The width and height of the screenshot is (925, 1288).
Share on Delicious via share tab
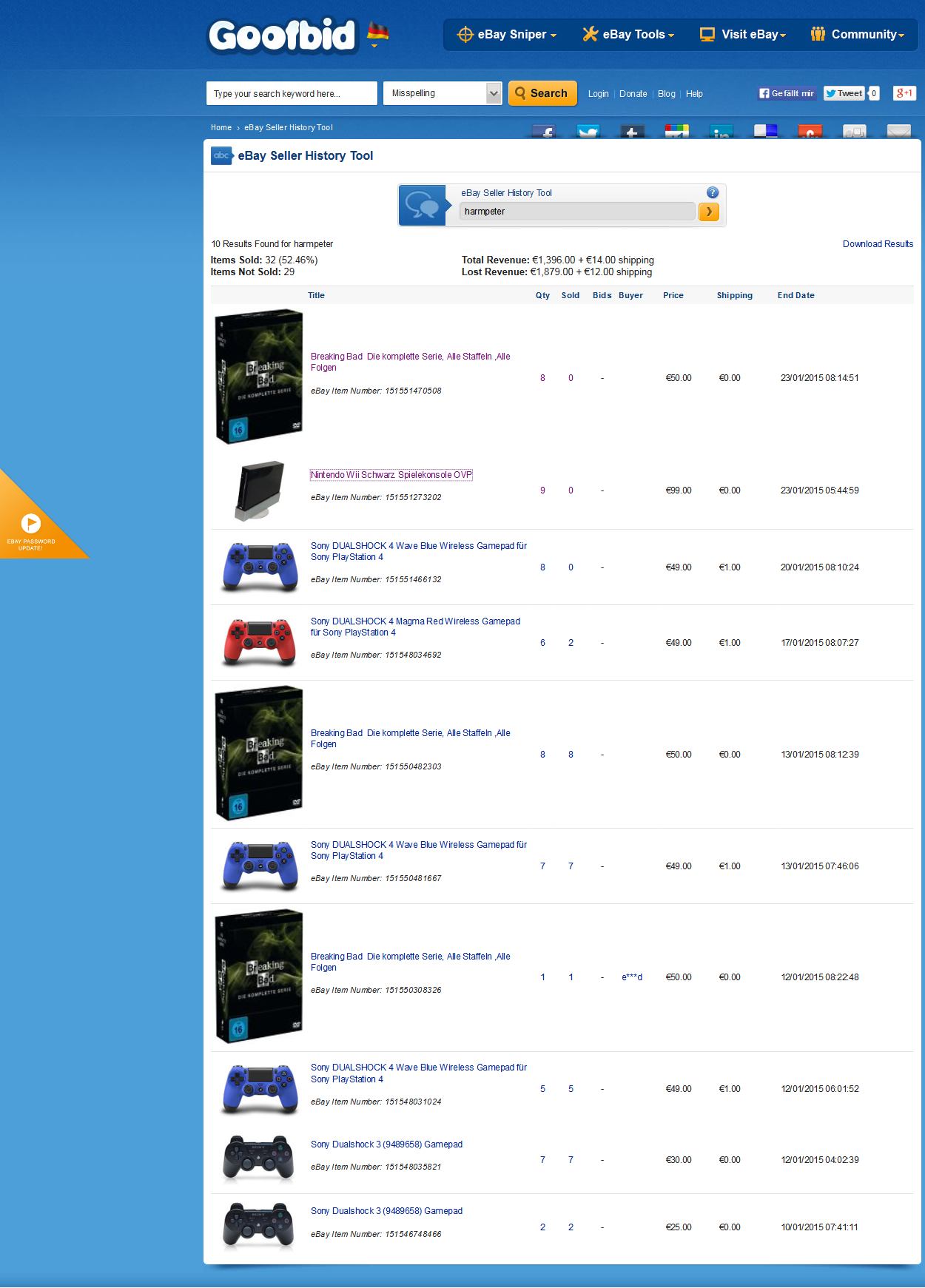click(x=765, y=132)
